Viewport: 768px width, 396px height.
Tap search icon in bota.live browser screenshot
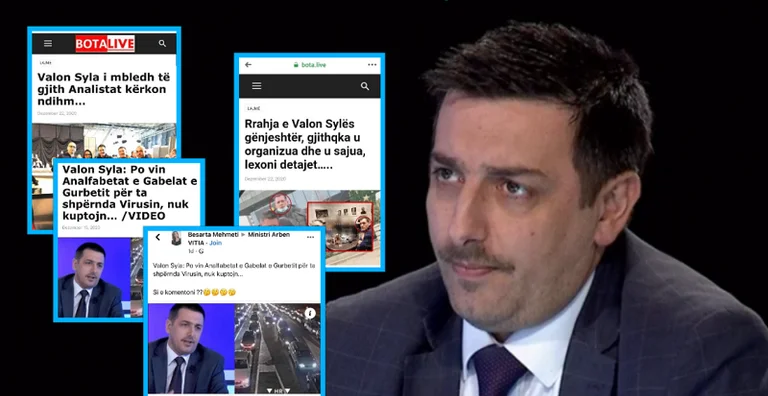[x=365, y=86]
